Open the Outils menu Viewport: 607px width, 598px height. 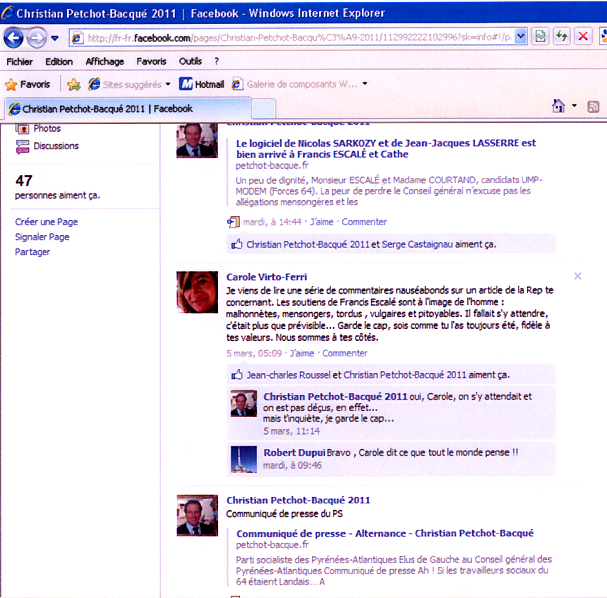tap(190, 61)
